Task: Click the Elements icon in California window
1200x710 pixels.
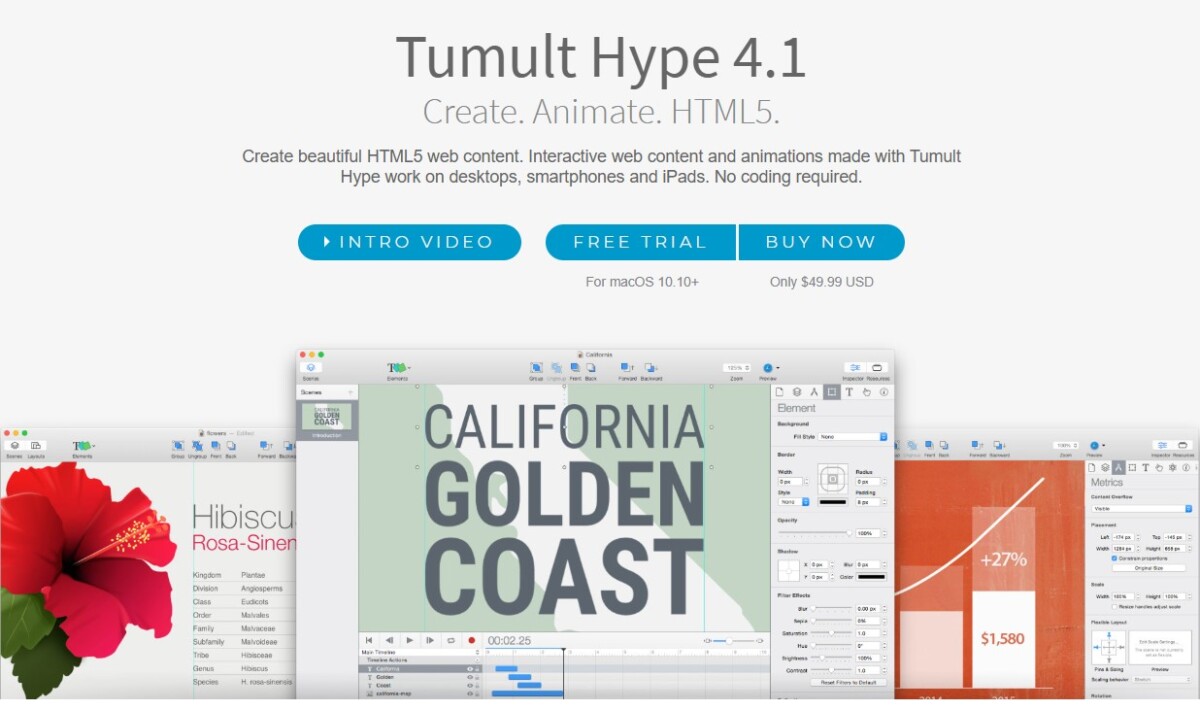Action: point(398,368)
